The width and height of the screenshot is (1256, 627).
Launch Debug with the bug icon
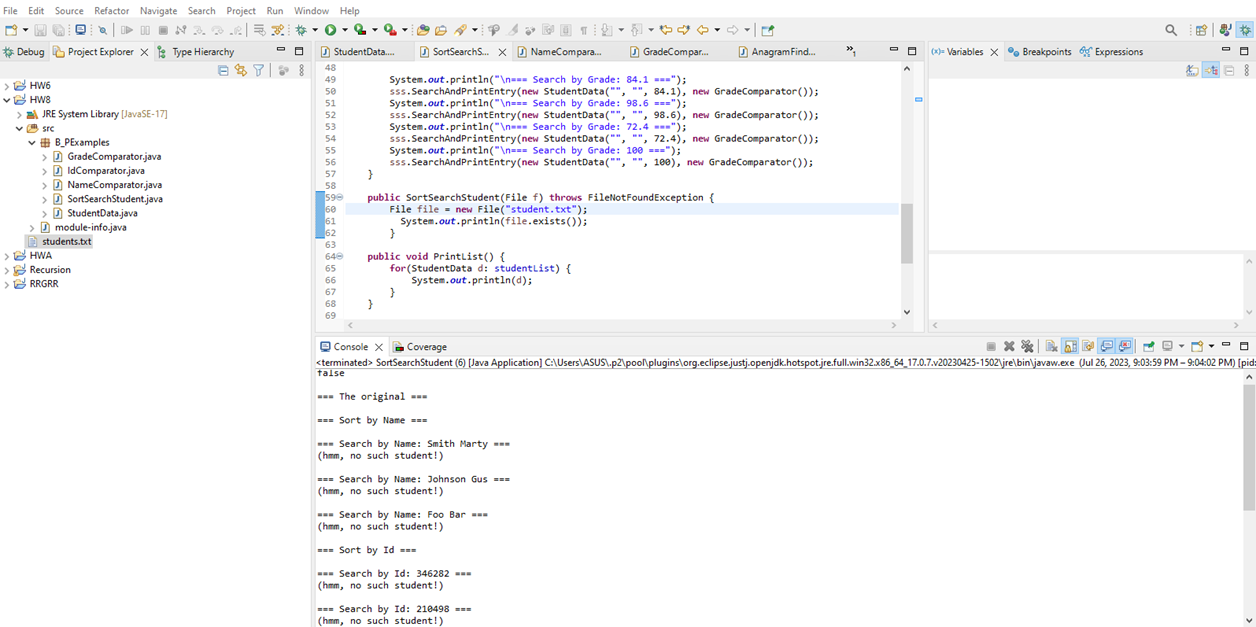pos(301,30)
